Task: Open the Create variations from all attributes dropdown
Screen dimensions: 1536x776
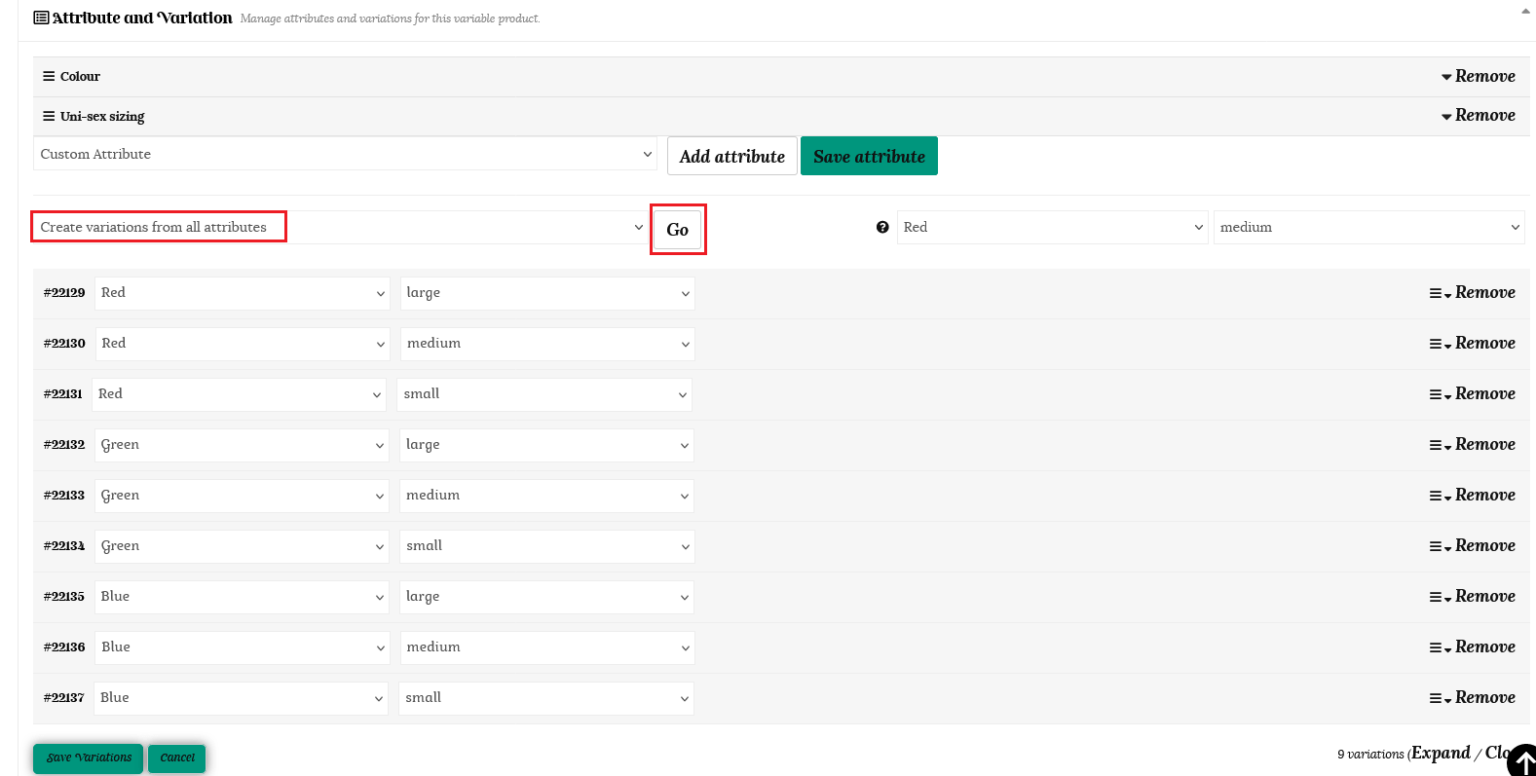Action: coord(340,227)
